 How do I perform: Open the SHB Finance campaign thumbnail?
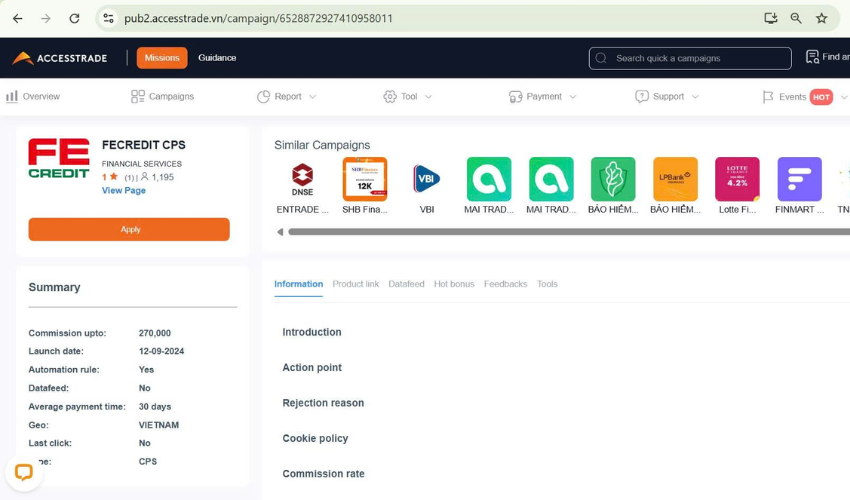point(364,179)
